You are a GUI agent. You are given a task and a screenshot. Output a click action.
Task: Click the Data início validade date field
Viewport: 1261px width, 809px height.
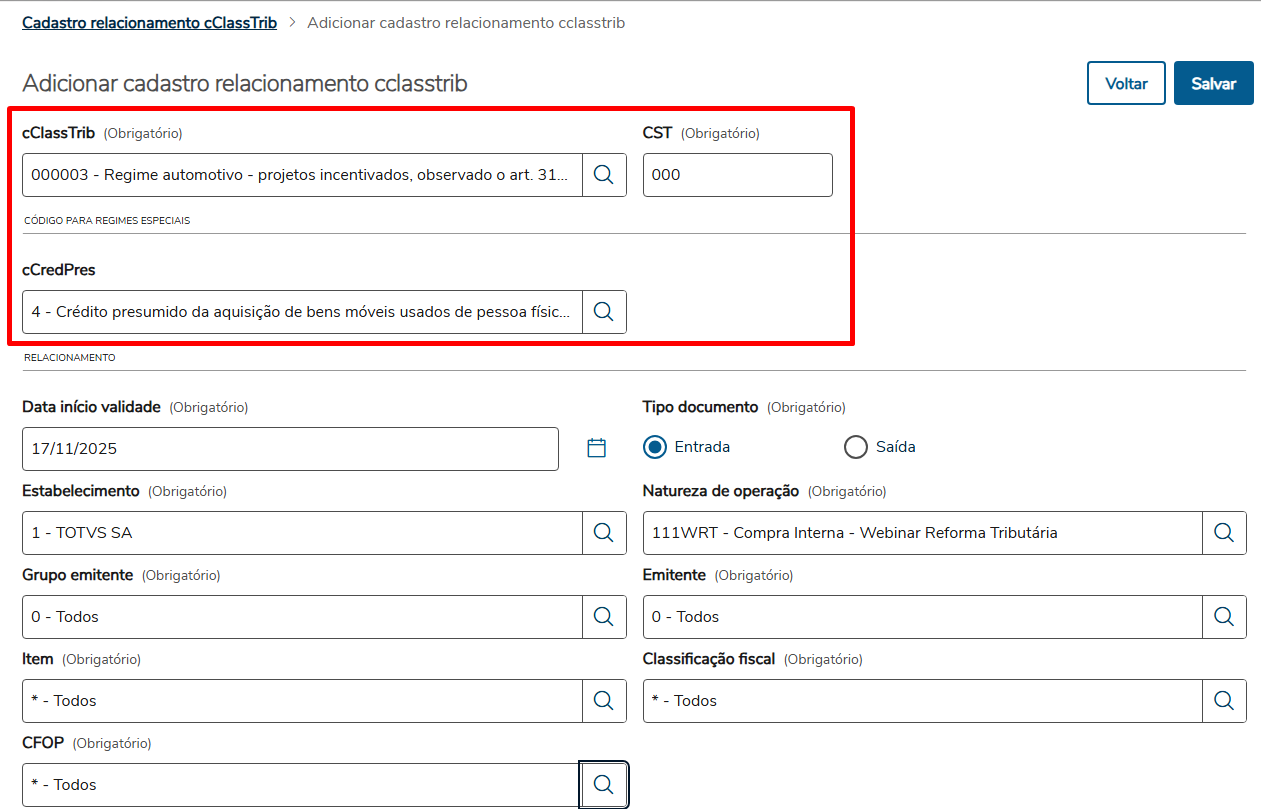pos(290,449)
